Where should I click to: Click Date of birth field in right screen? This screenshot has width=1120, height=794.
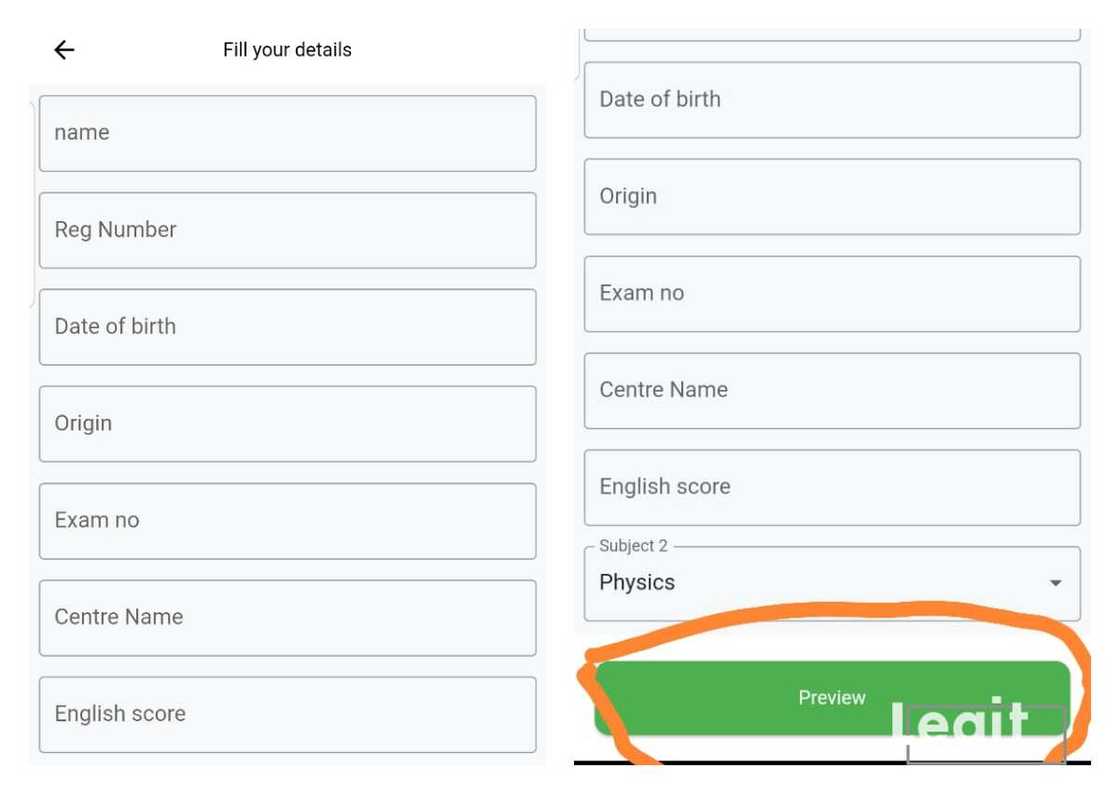pyautogui.click(x=832, y=100)
